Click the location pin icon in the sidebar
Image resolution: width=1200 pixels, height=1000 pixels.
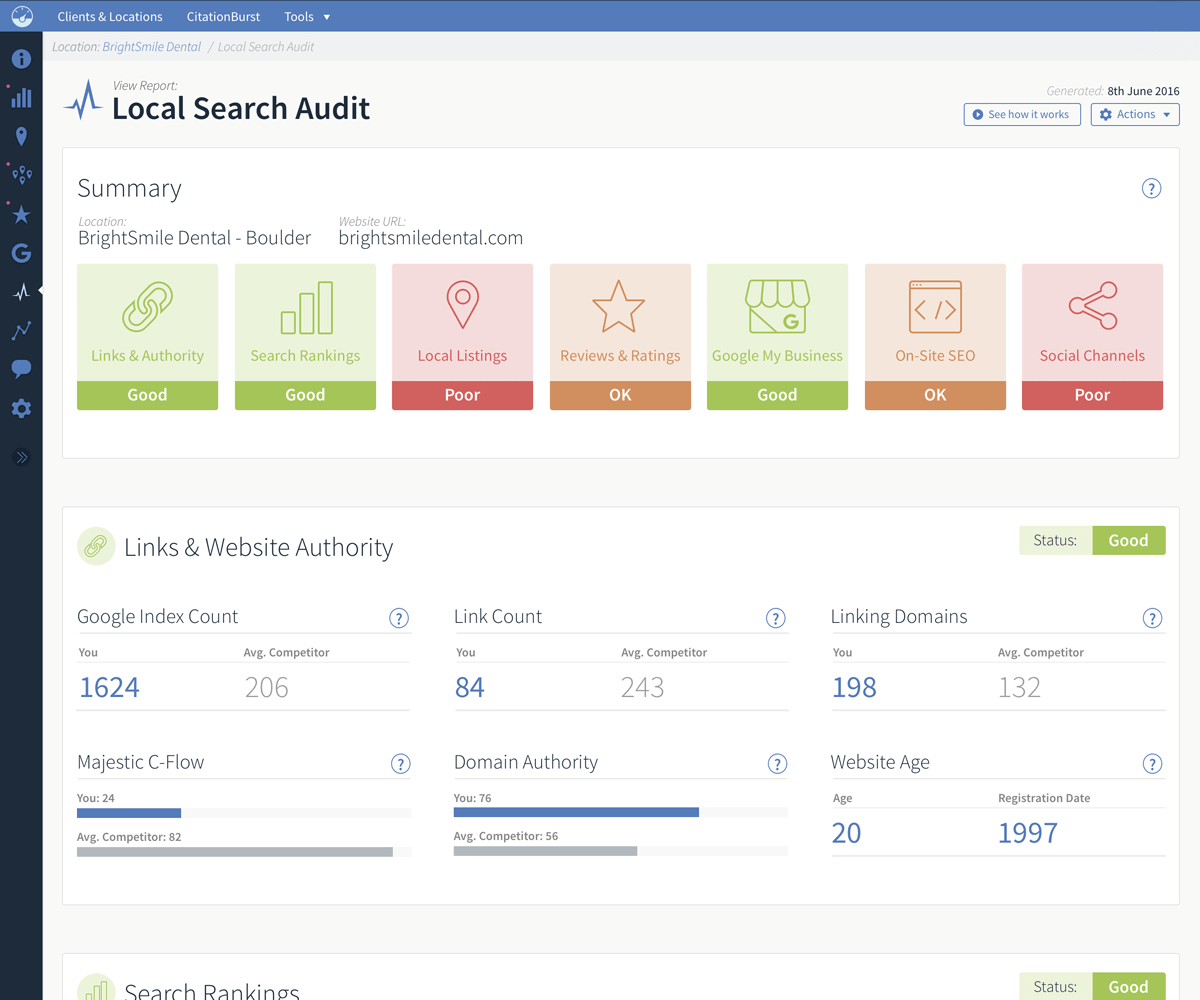point(21,135)
